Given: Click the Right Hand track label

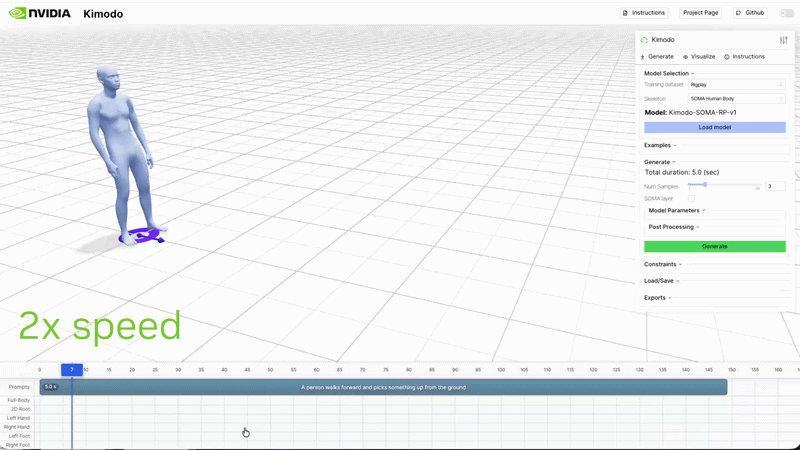Looking at the screenshot, I should pos(17,427).
